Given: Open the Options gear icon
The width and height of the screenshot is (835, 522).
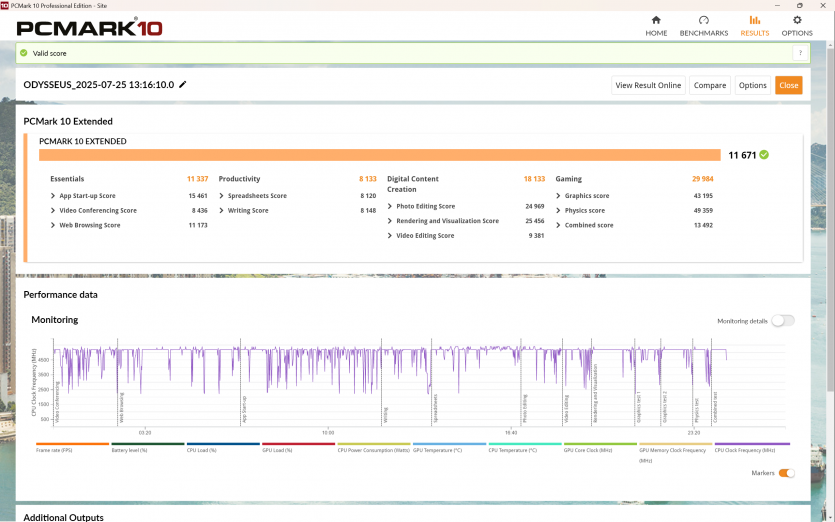Looking at the screenshot, I should (797, 20).
